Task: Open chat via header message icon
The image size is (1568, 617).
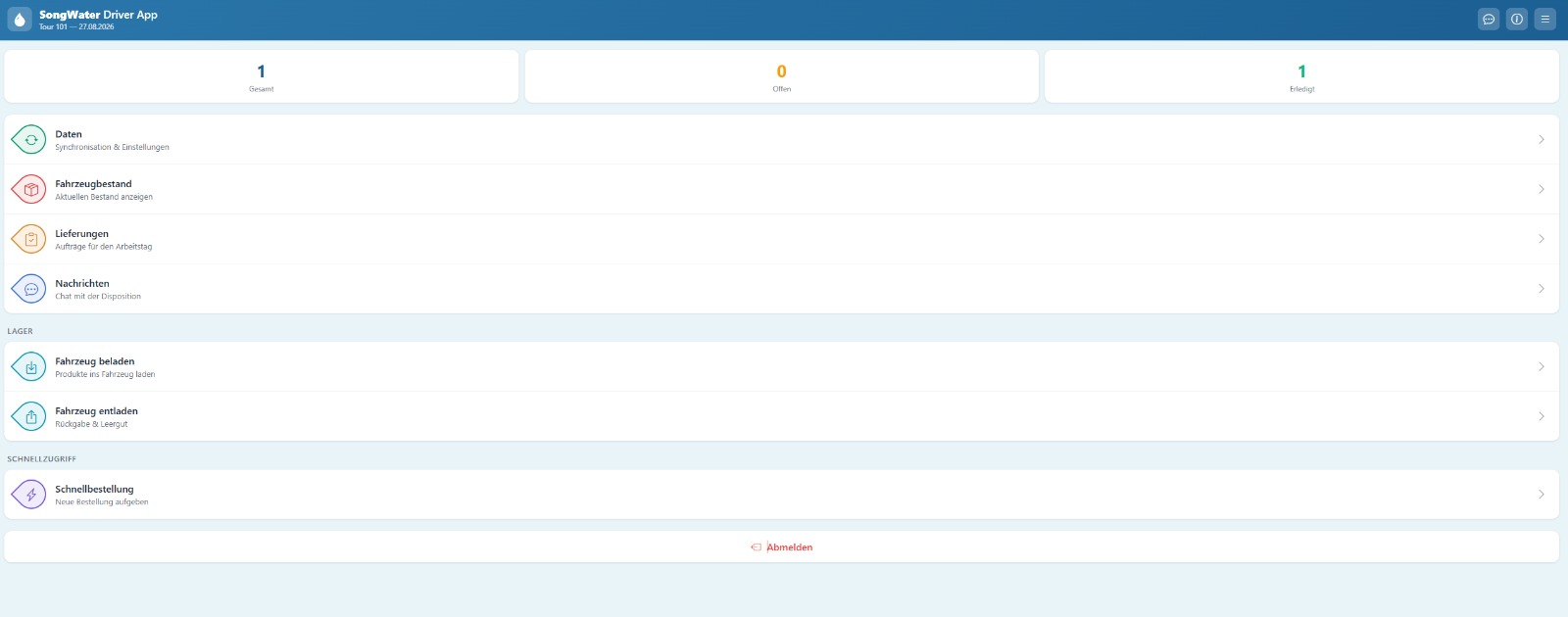Action: 1489,19
